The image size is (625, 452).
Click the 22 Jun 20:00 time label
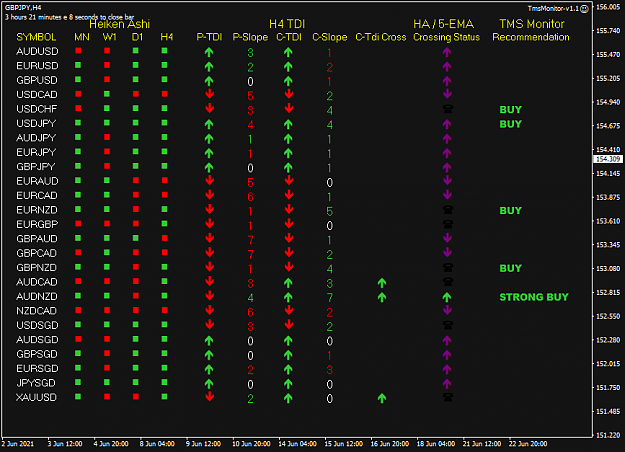pos(528,444)
